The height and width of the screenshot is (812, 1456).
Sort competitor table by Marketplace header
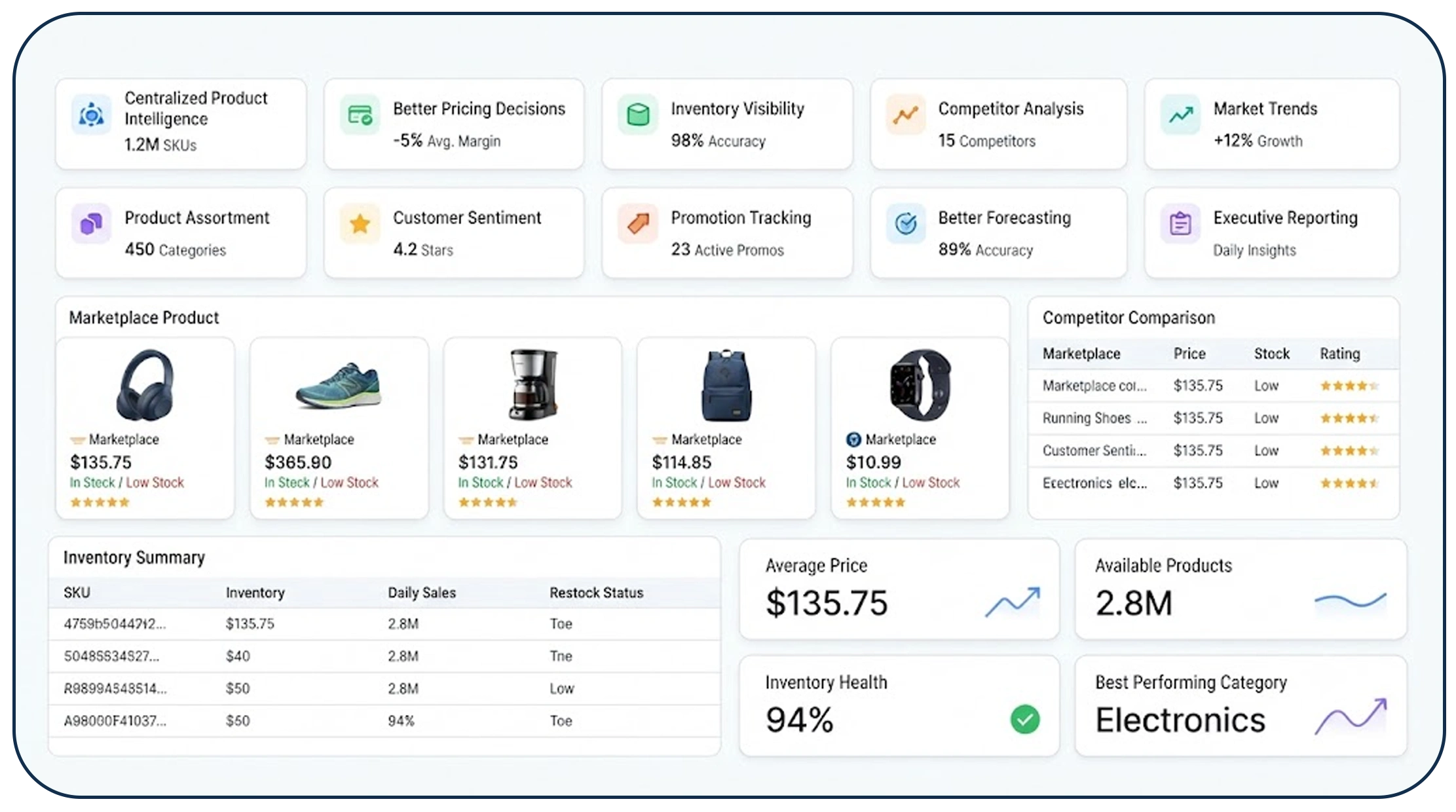(x=1081, y=354)
